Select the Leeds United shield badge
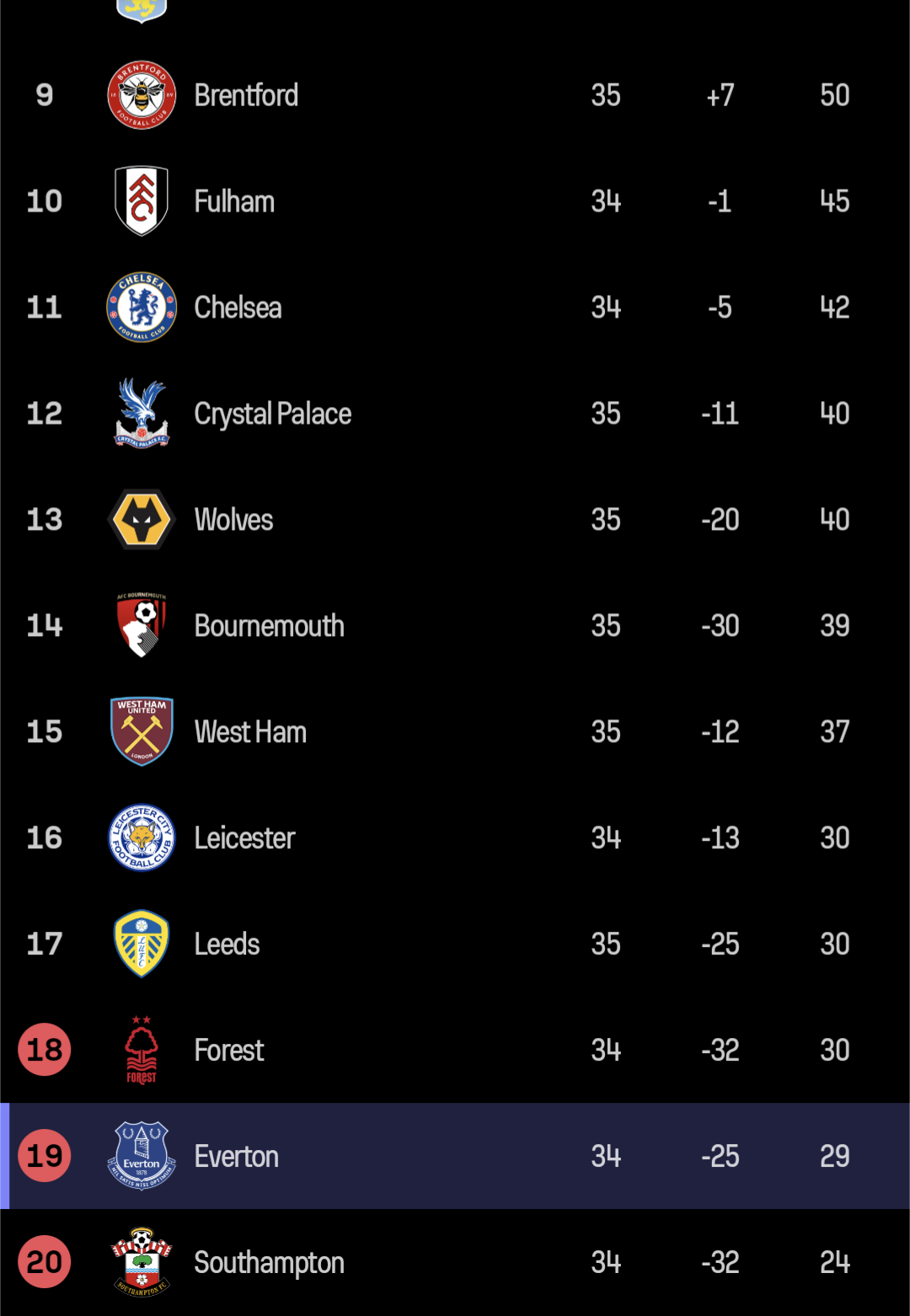This screenshot has width=910, height=1316. point(142,944)
